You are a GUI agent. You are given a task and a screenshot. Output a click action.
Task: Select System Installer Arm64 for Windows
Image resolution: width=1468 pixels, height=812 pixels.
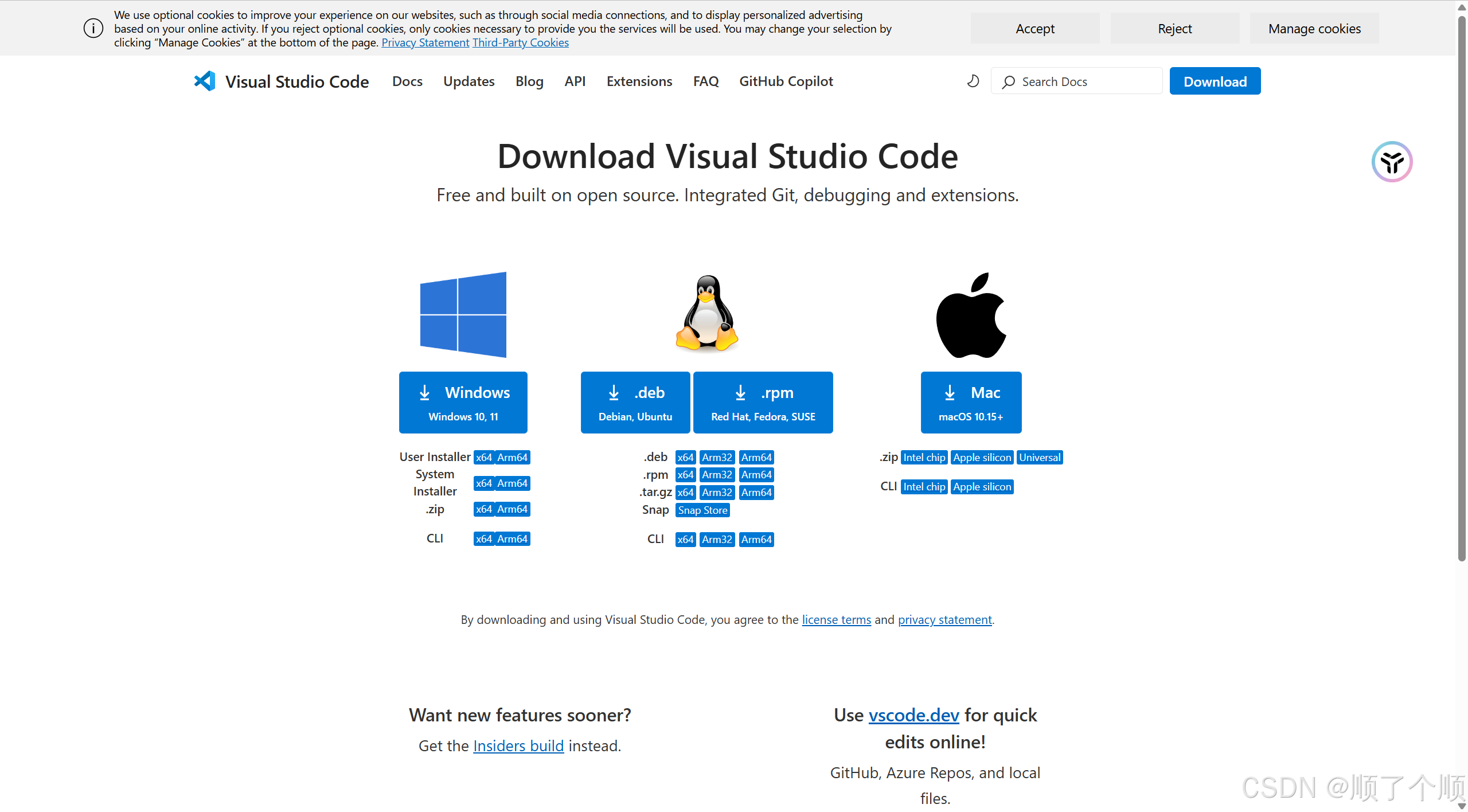[x=512, y=483]
